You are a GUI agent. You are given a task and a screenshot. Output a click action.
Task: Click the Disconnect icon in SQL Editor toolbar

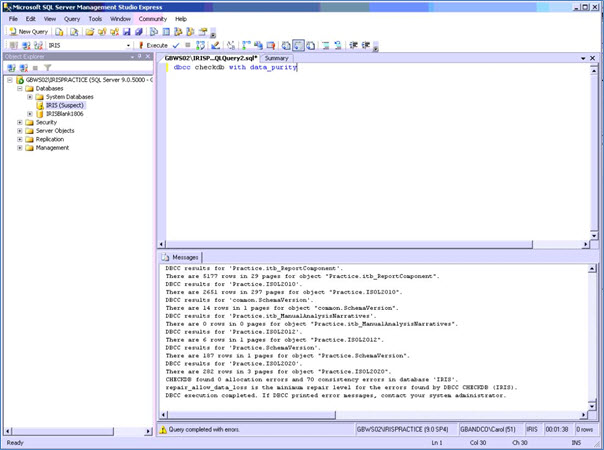26,45
